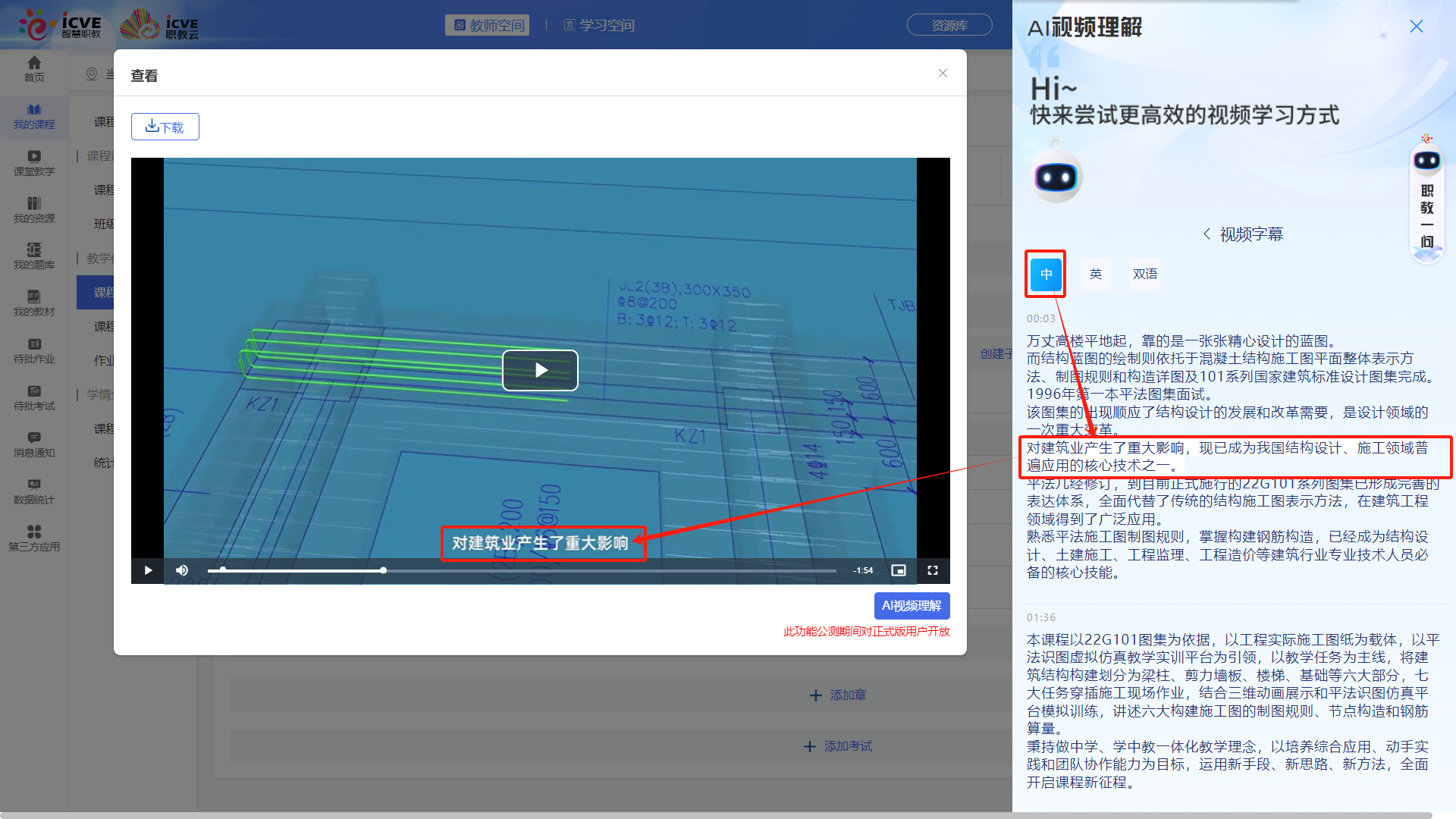Click the AI视频理解 button
Image resolution: width=1456 pixels, height=819 pixels.
pyautogui.click(x=912, y=606)
